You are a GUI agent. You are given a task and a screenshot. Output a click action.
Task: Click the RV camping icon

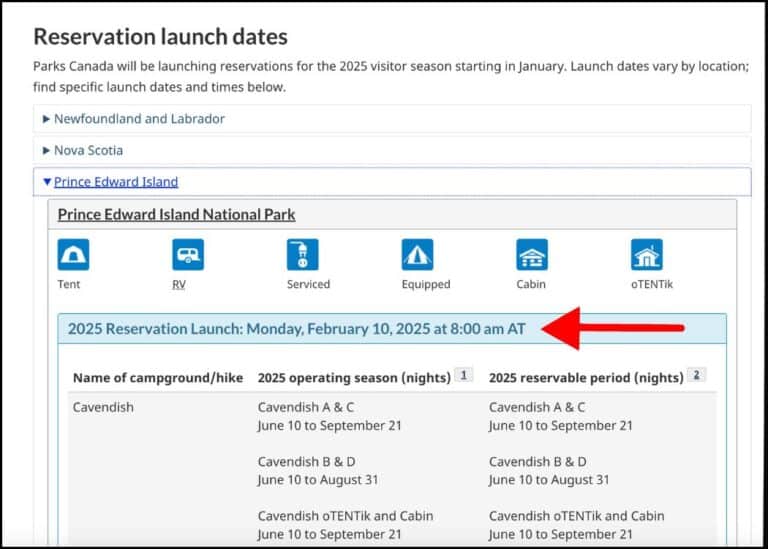coord(188,255)
